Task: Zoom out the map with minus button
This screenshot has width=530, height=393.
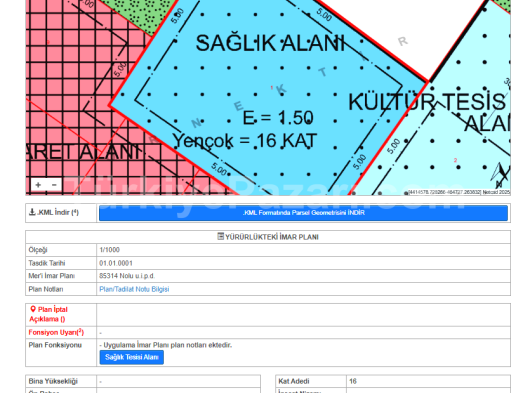Action: click(54, 185)
